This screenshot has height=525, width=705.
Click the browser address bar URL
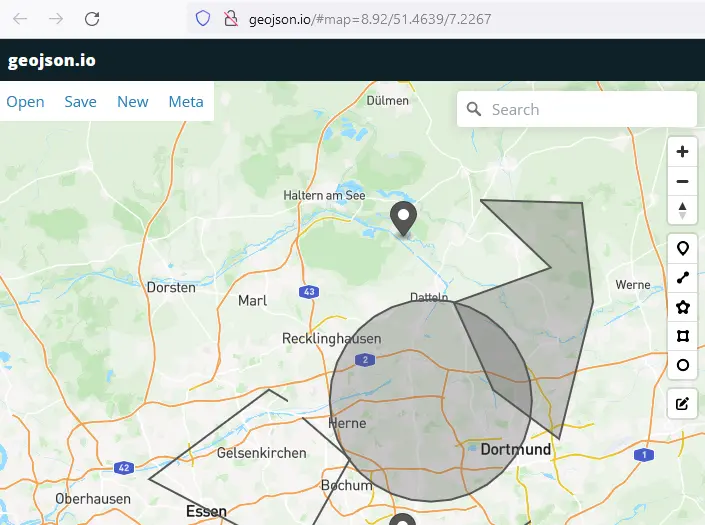point(370,19)
